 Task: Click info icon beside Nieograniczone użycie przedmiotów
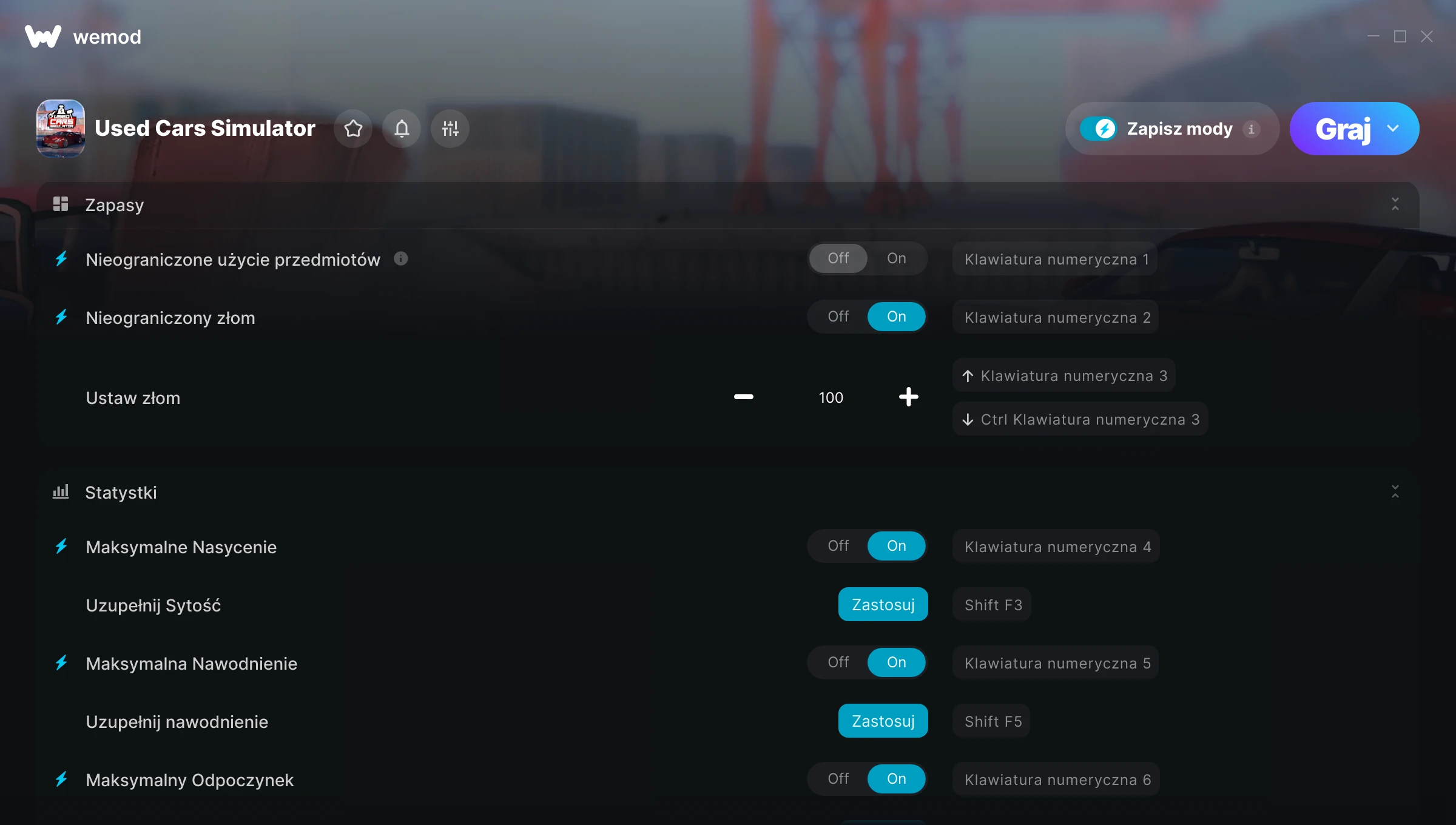click(x=401, y=258)
